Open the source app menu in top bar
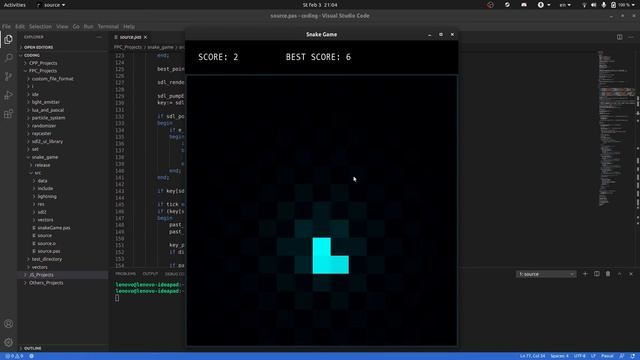Screen dimensions: 640x360 coord(51,5)
